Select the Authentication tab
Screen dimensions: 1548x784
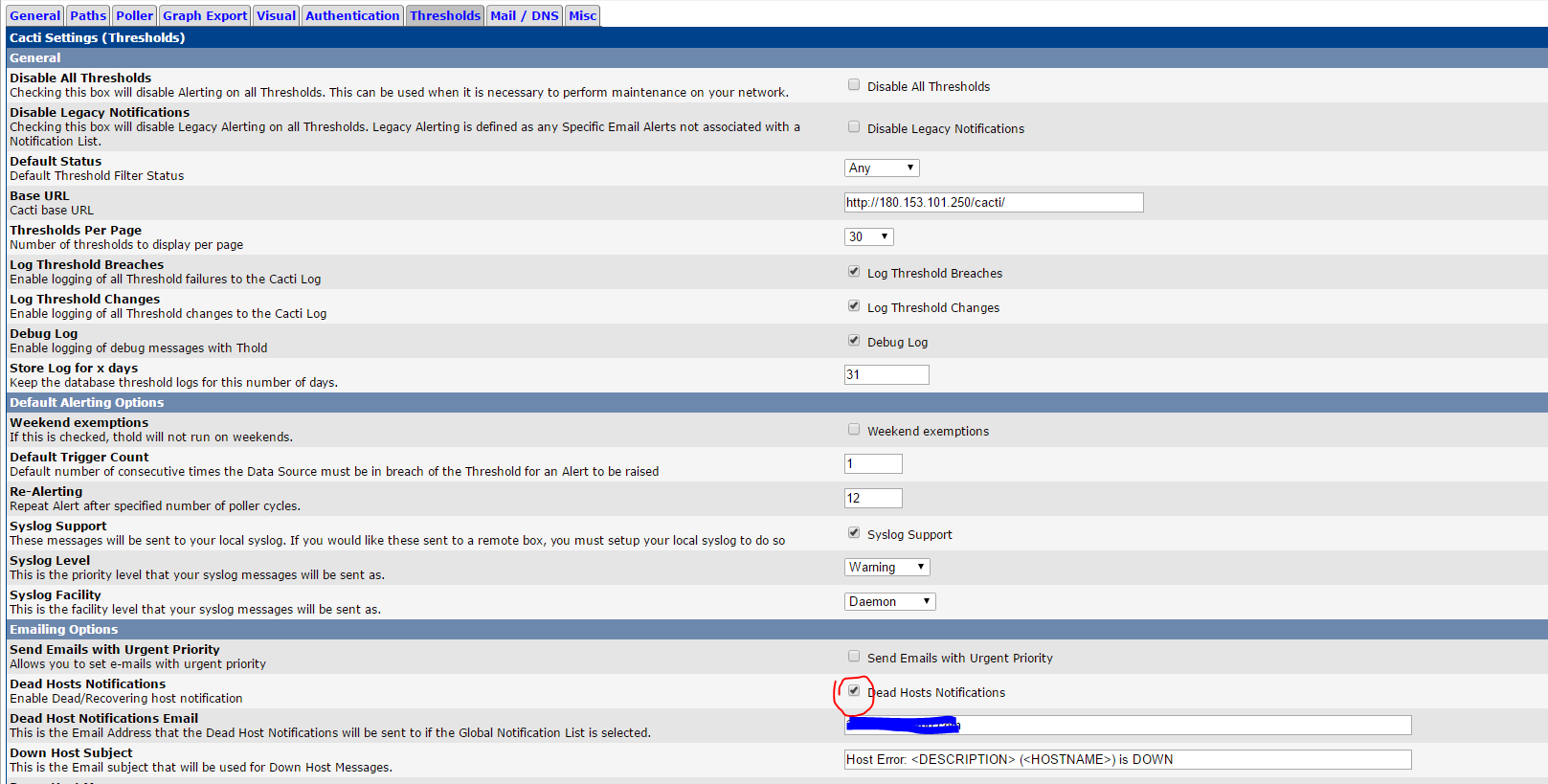click(x=352, y=15)
